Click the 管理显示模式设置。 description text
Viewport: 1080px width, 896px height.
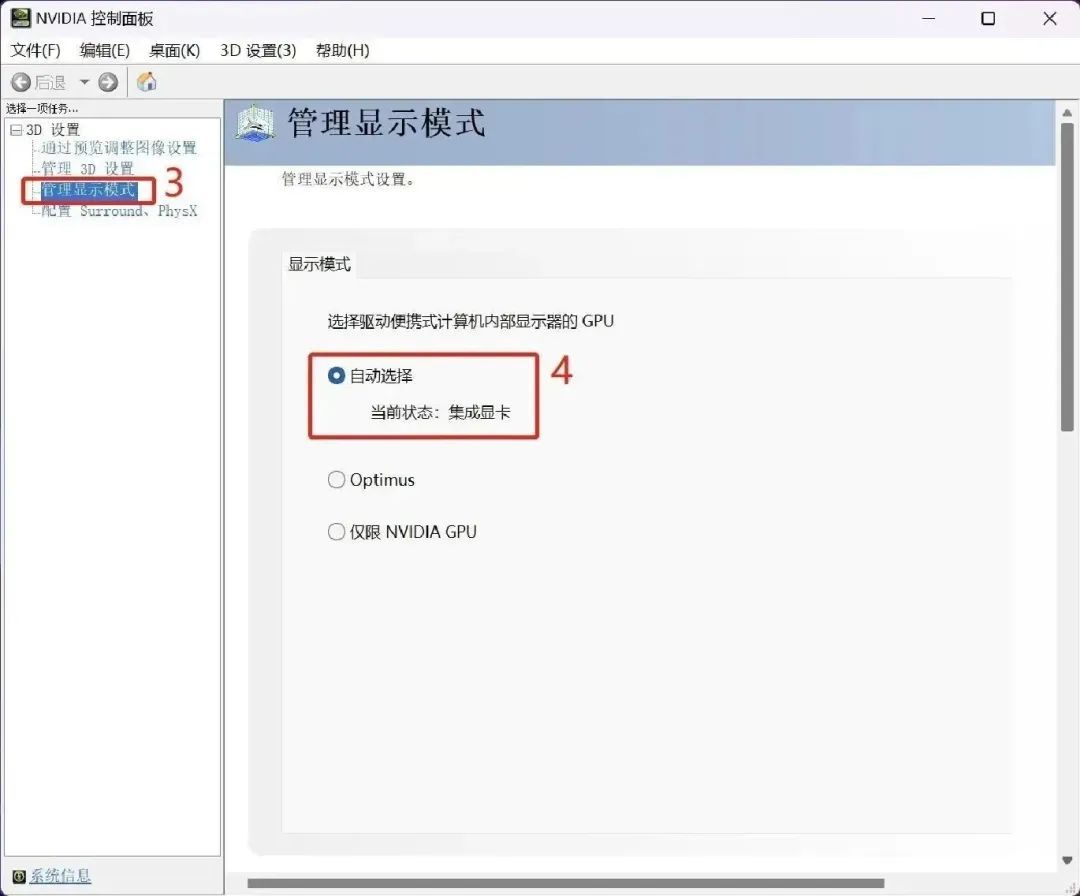click(348, 179)
